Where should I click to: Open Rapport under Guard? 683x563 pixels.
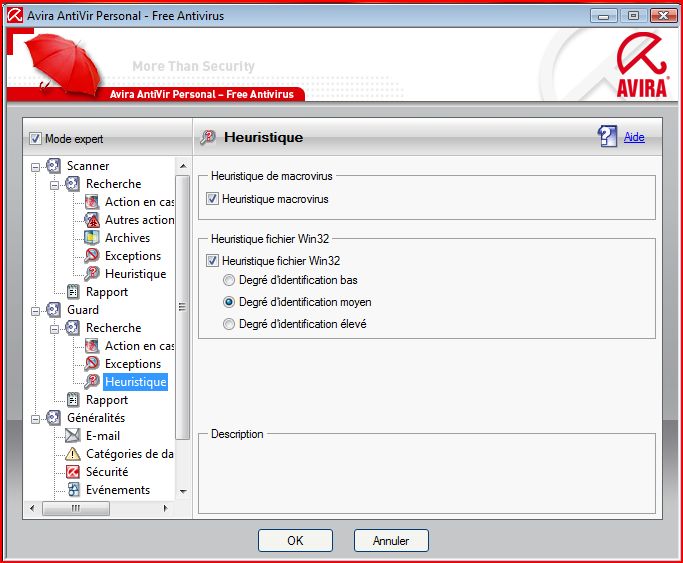[x=107, y=400]
